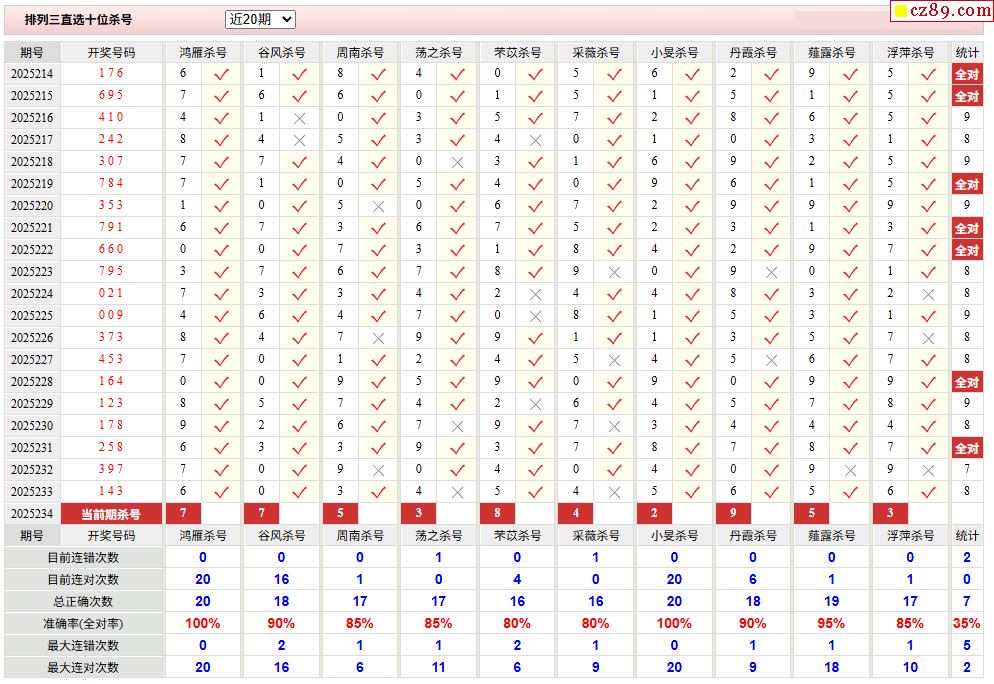Click 全对 badge in row 2025219
994x684 pixels.
pyautogui.click(x=967, y=184)
